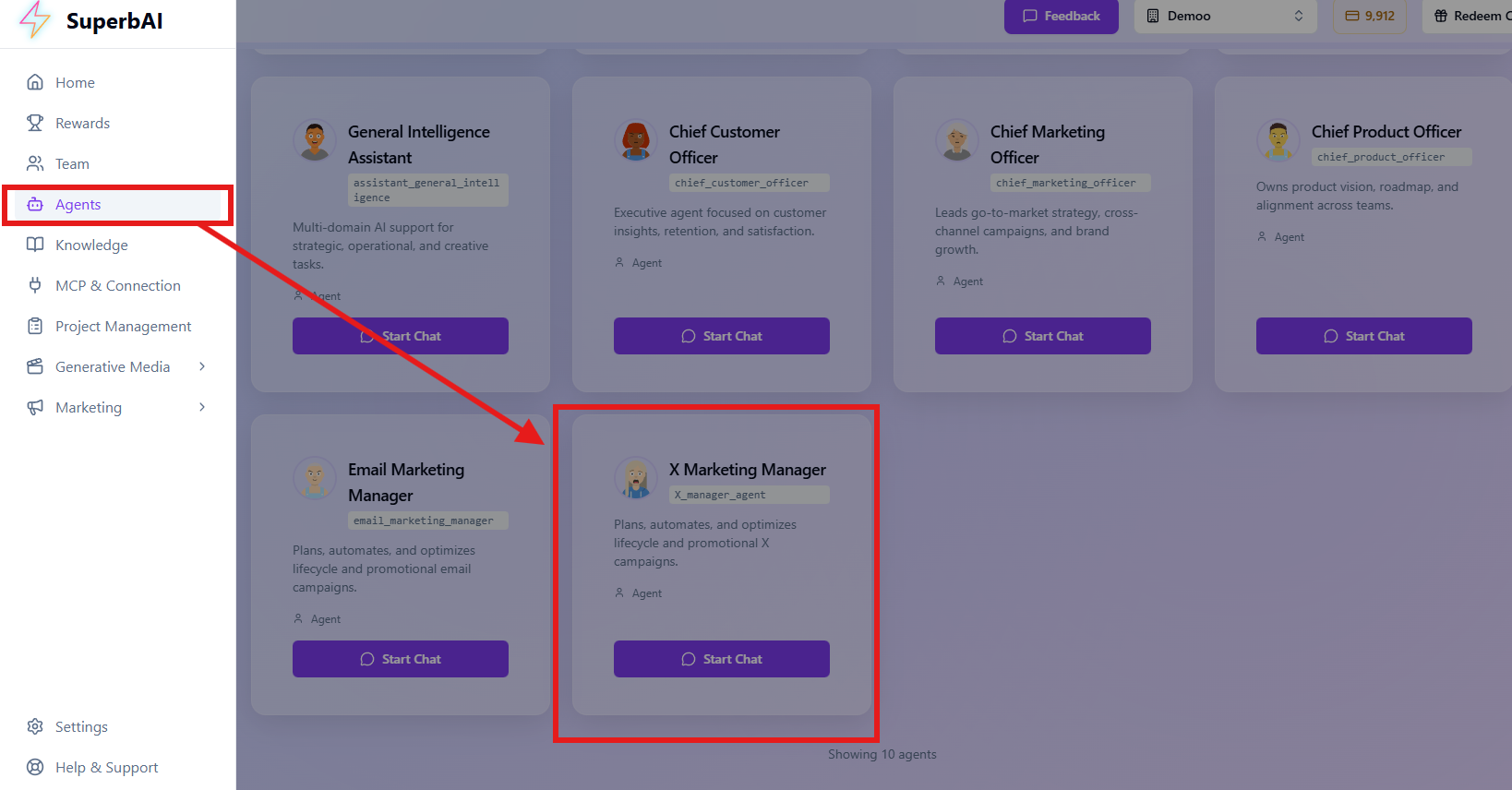Click the SuperbAI lightning bolt logo
This screenshot has width=1512, height=790.
(34, 20)
